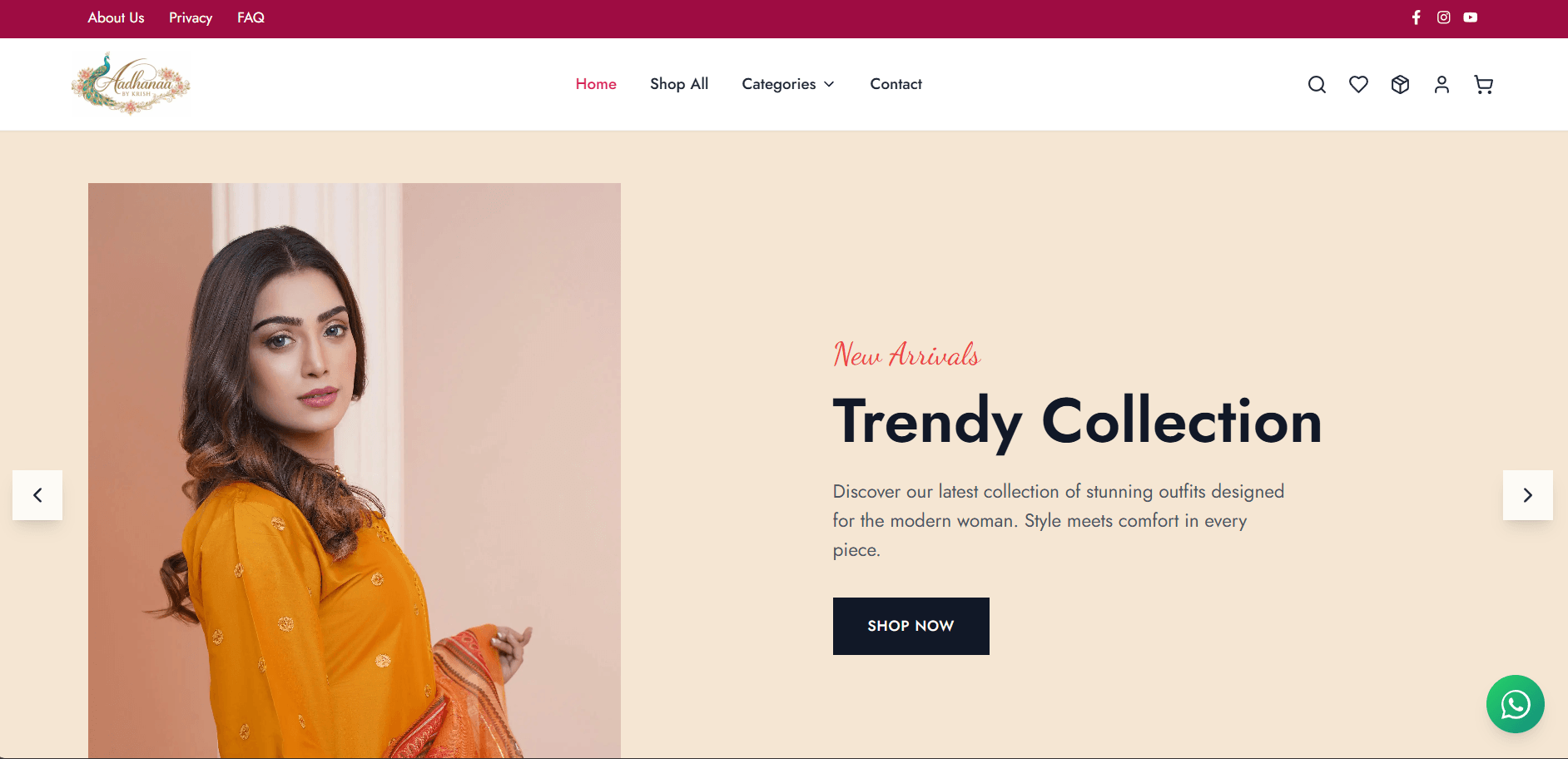The height and width of the screenshot is (759, 1568).
Task: Go to the Contact page
Action: (x=896, y=84)
